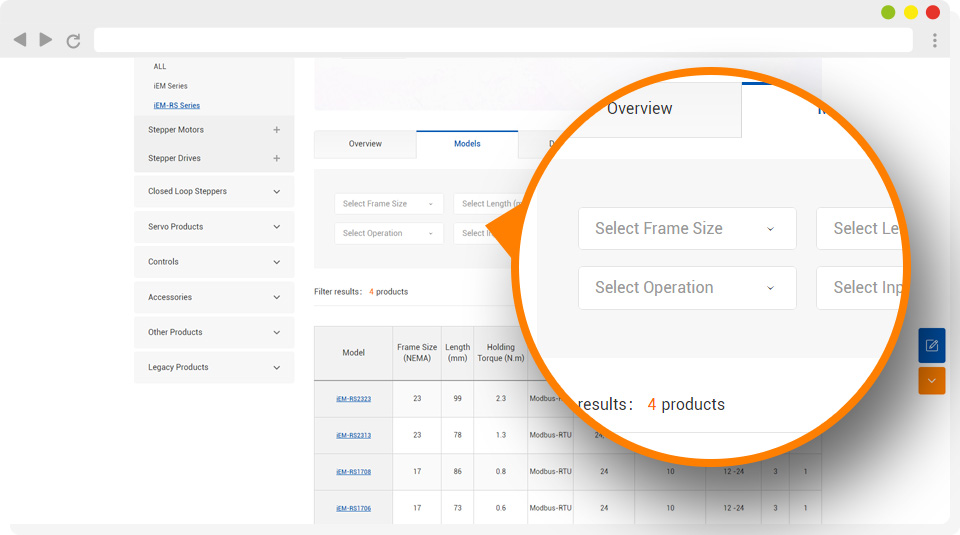Open magnified Select Operation dropdown

click(687, 288)
